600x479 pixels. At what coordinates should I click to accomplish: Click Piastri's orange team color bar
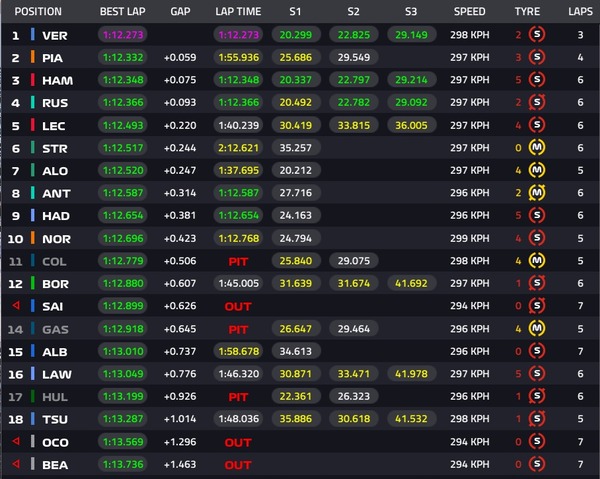33,58
